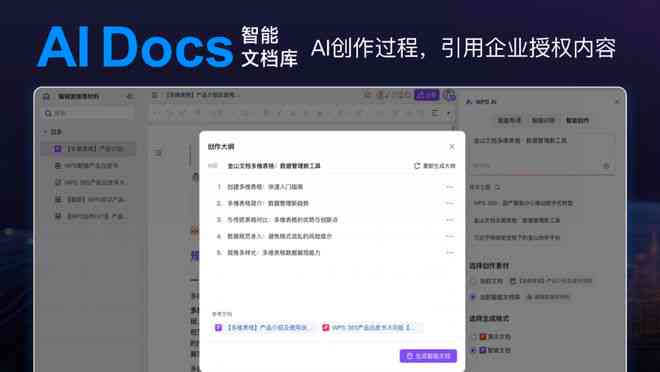Switch to the 智能创作 tab in WPS AI
Image resolution: width=660 pixels, height=372 pixels.
pyautogui.click(x=577, y=120)
